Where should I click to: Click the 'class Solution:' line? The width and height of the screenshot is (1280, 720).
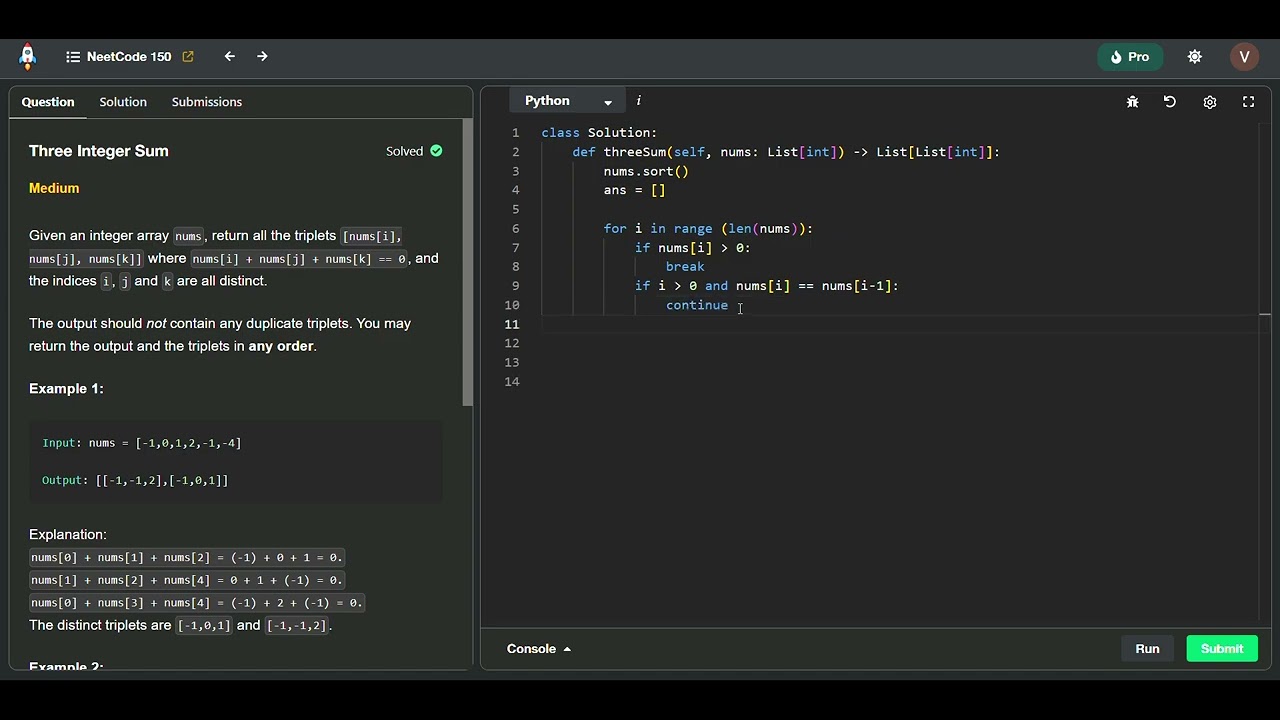599,133
